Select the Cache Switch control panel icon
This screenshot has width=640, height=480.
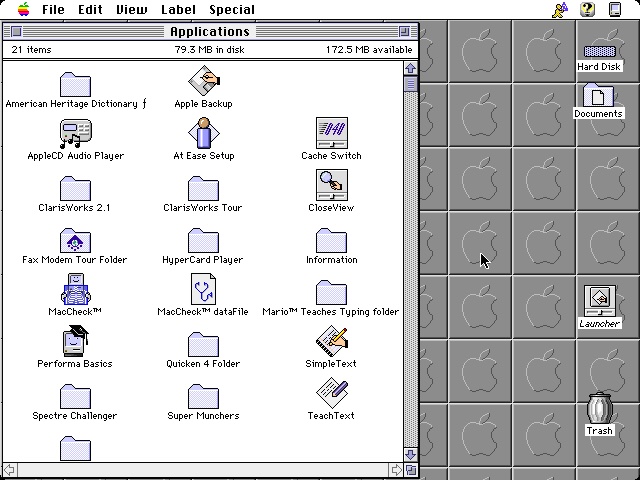point(331,133)
